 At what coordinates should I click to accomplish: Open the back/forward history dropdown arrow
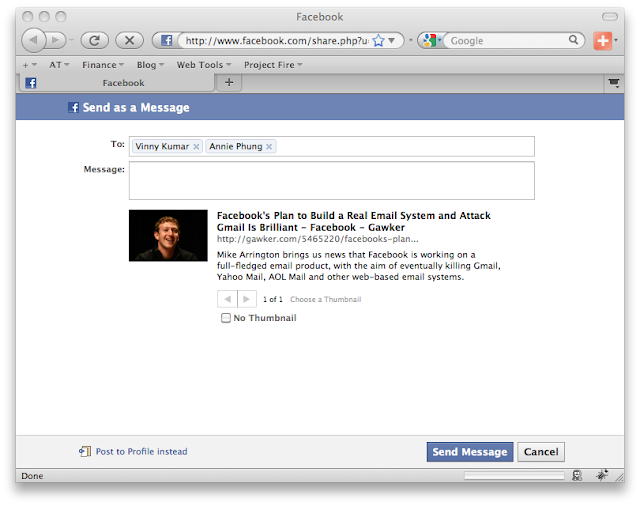coord(71,40)
